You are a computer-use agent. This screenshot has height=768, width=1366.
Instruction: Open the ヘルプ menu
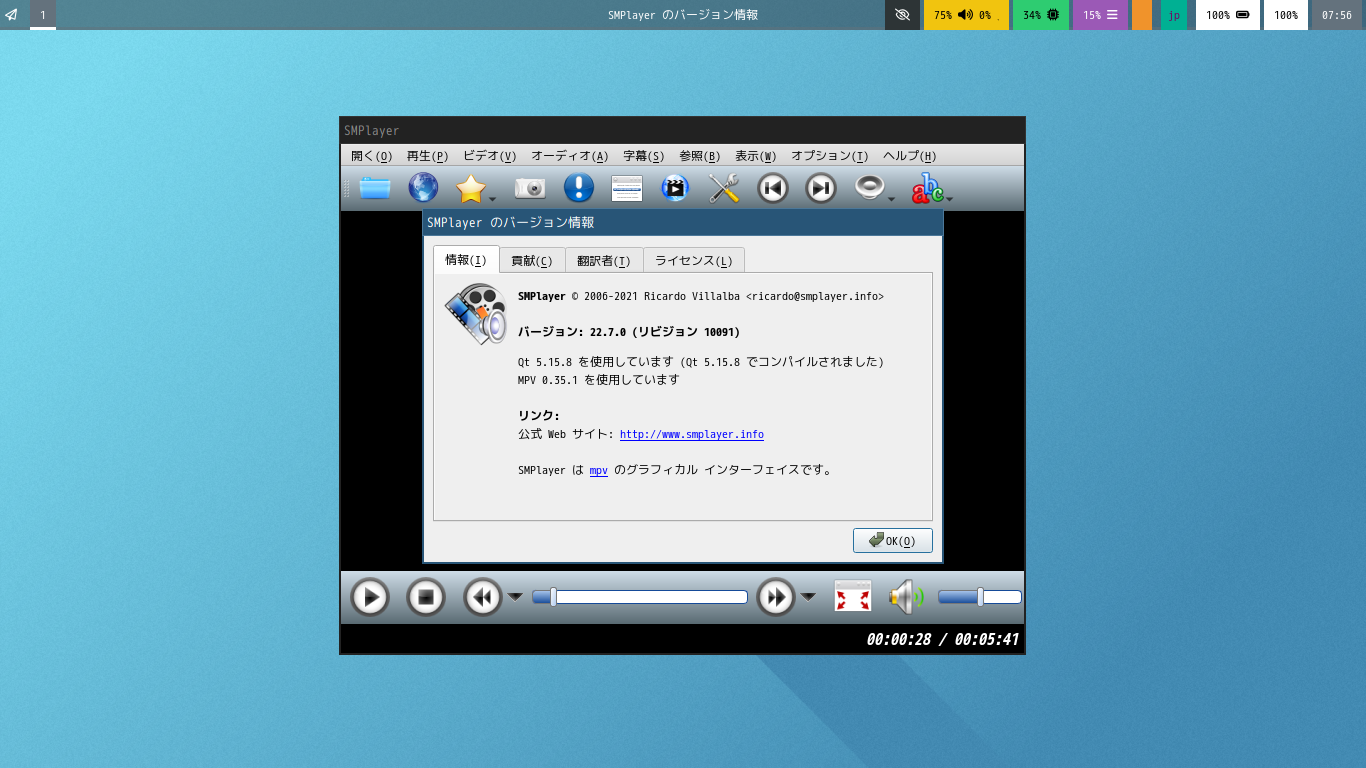[910, 156]
